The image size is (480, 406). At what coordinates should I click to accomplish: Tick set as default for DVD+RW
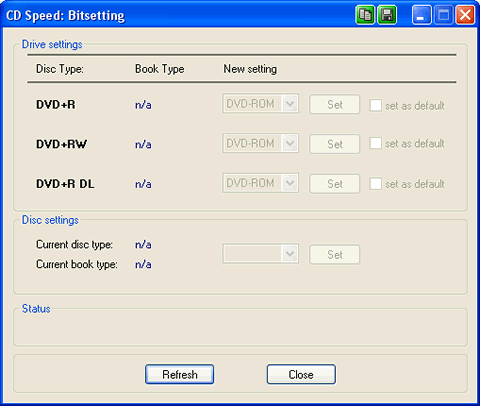[x=375, y=143]
